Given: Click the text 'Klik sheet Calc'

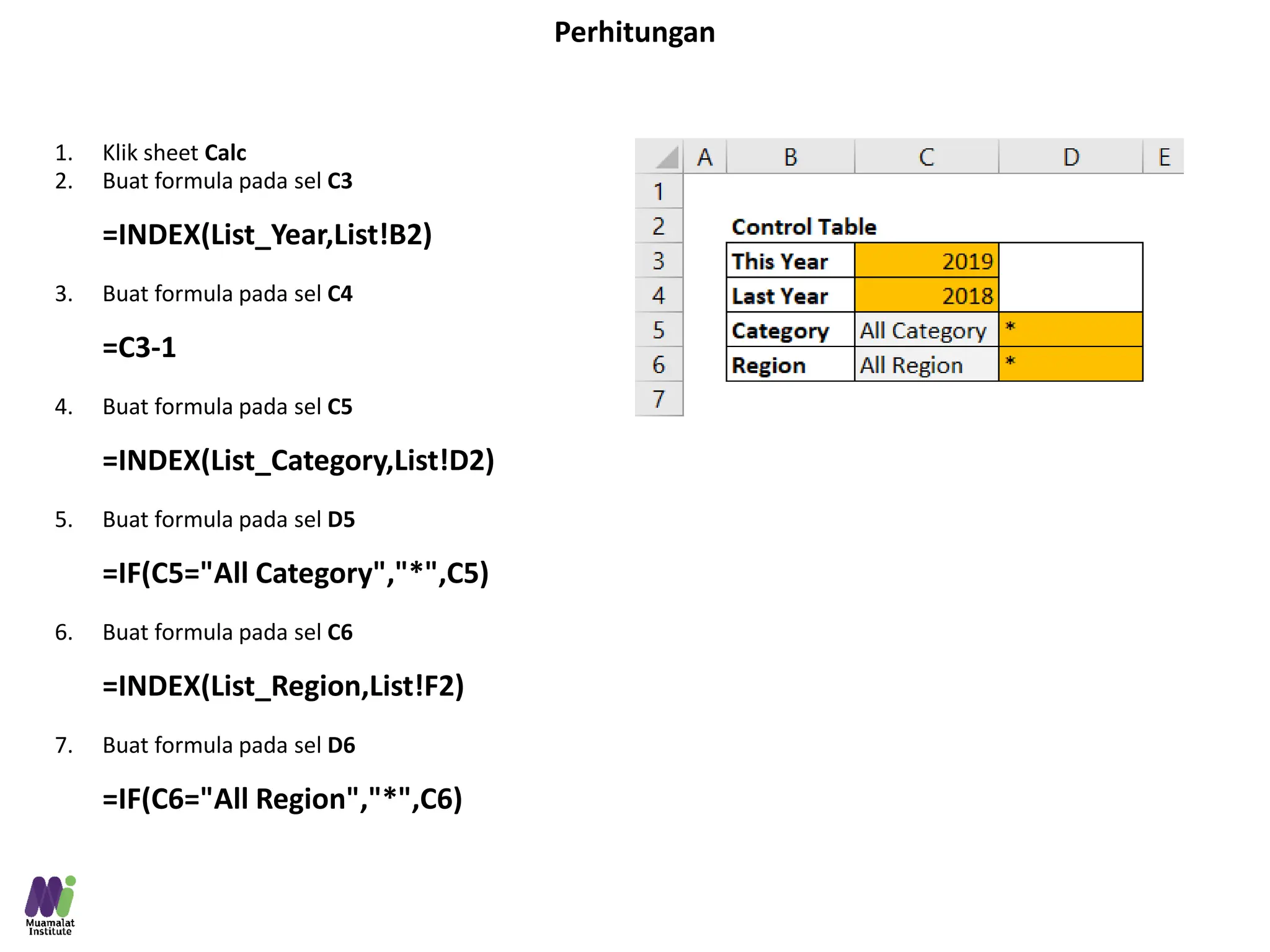Looking at the screenshot, I should (x=174, y=152).
